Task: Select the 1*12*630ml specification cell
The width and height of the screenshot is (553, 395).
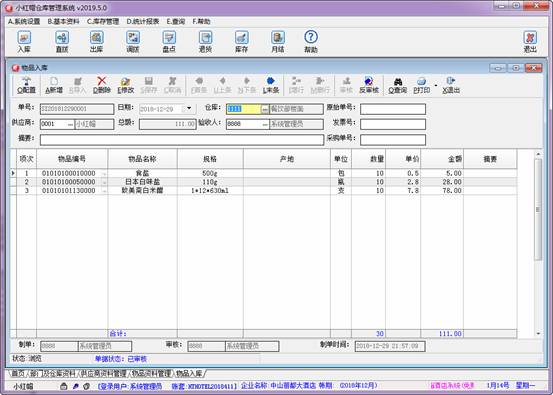Action: 210,190
